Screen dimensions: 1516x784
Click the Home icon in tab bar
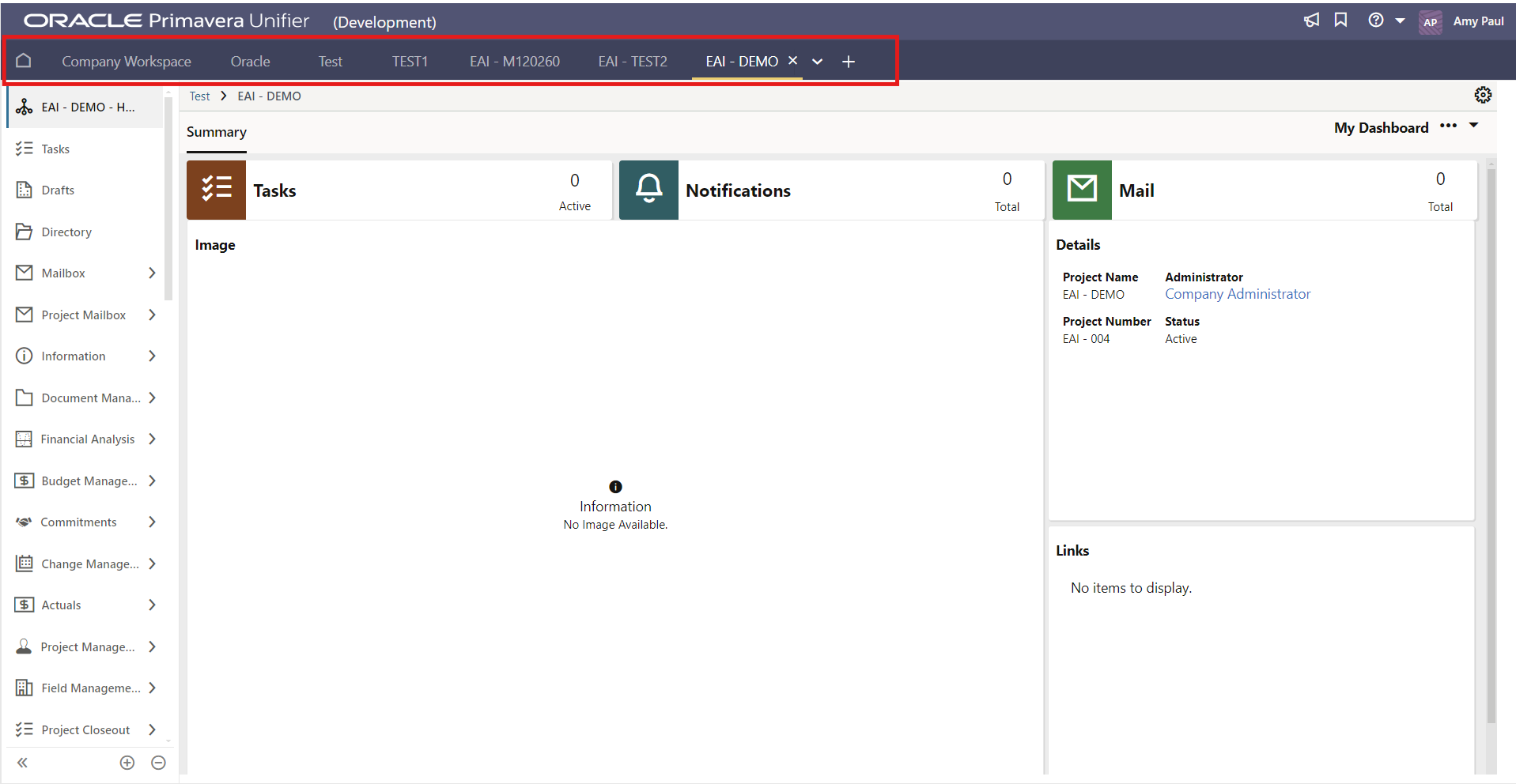(x=24, y=61)
